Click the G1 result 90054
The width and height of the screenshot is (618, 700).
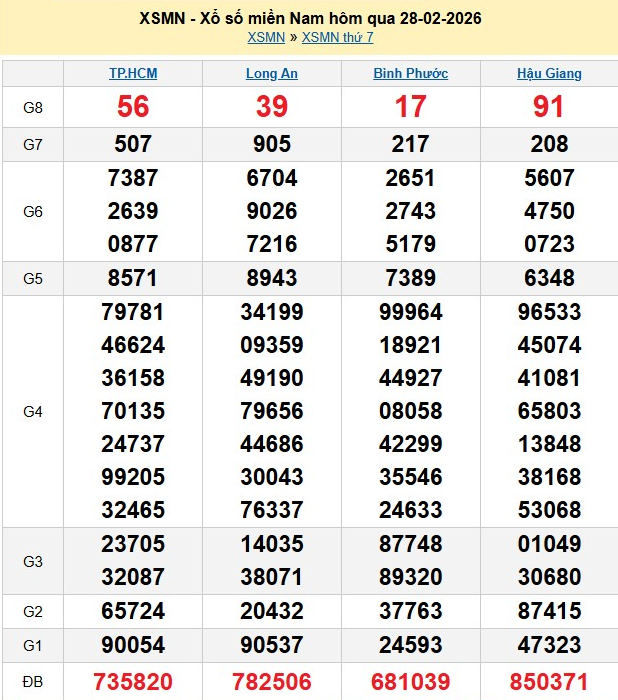click(133, 644)
